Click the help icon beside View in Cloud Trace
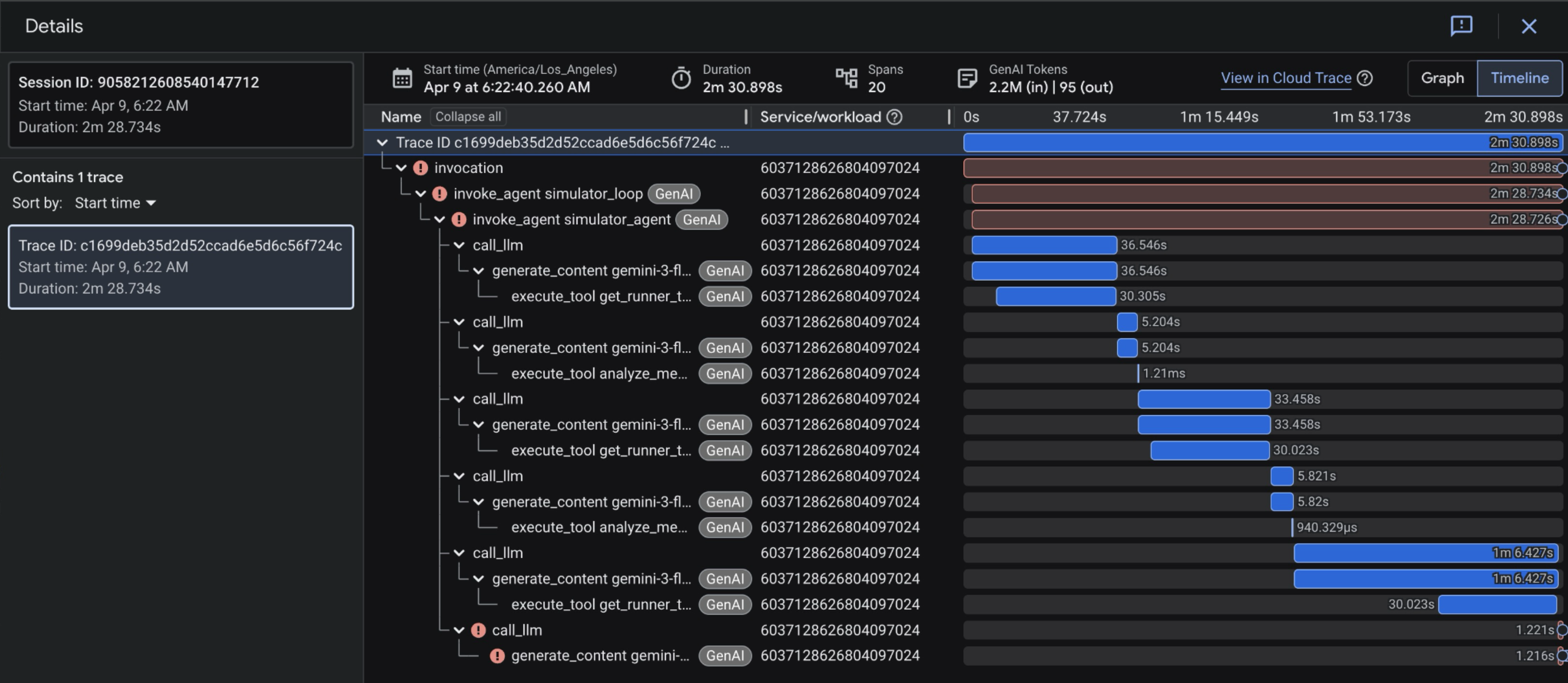This screenshot has width=1568, height=683. pos(1365,78)
